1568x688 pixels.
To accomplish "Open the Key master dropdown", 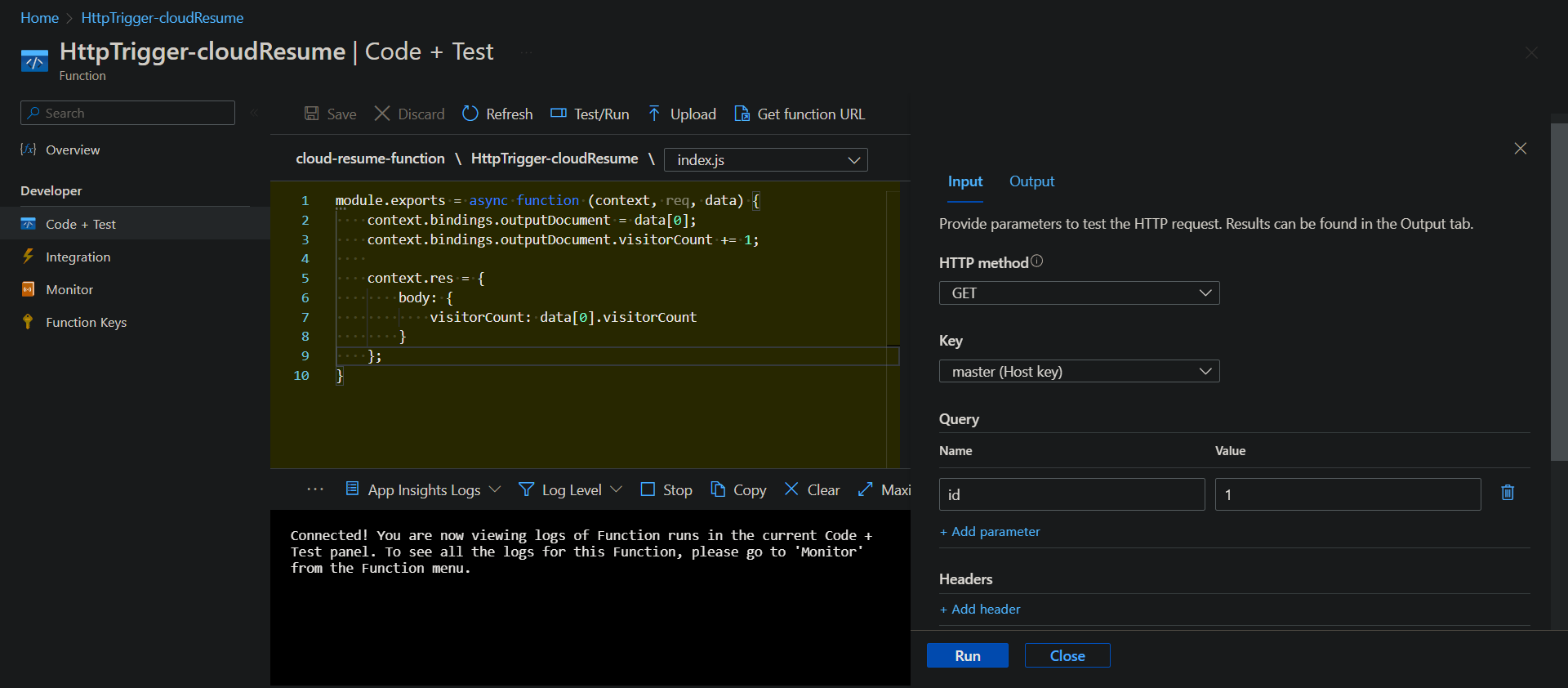I will 1079,371.
